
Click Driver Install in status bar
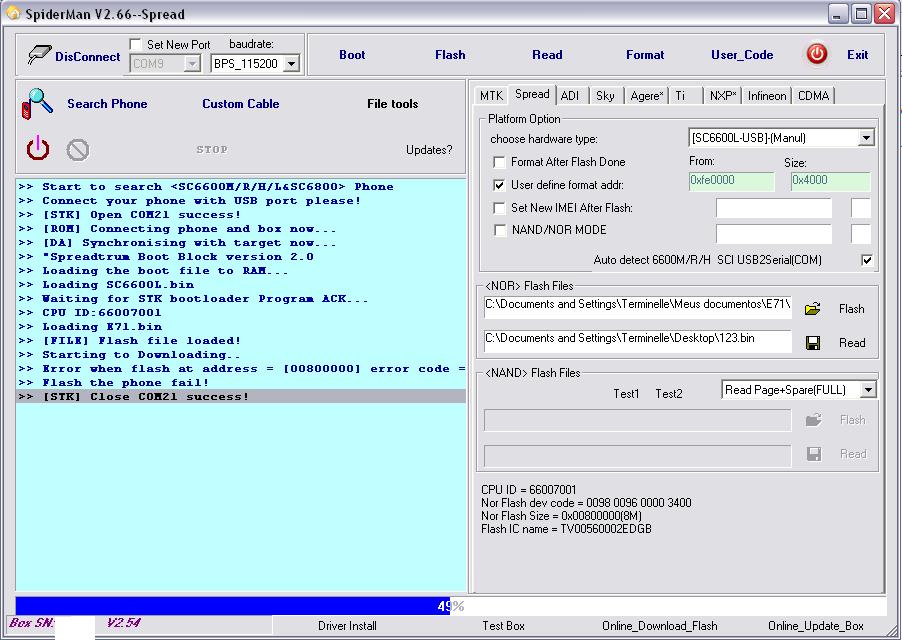point(347,626)
